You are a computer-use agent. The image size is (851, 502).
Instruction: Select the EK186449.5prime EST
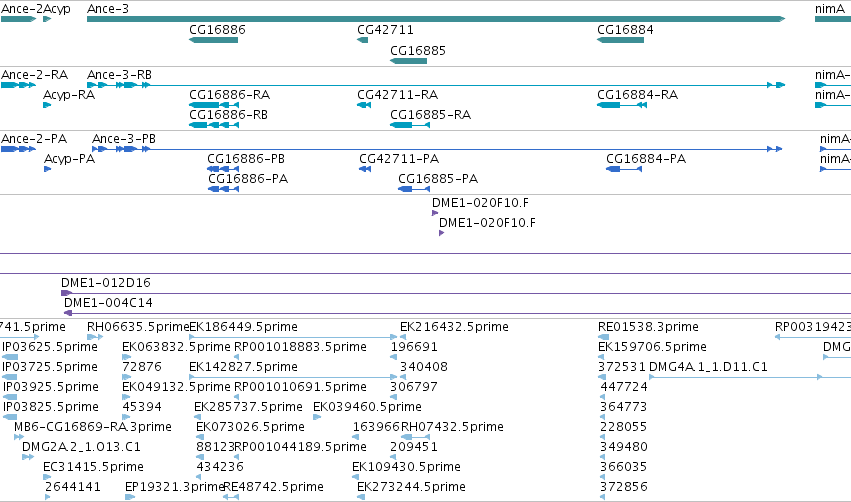click(x=293, y=338)
